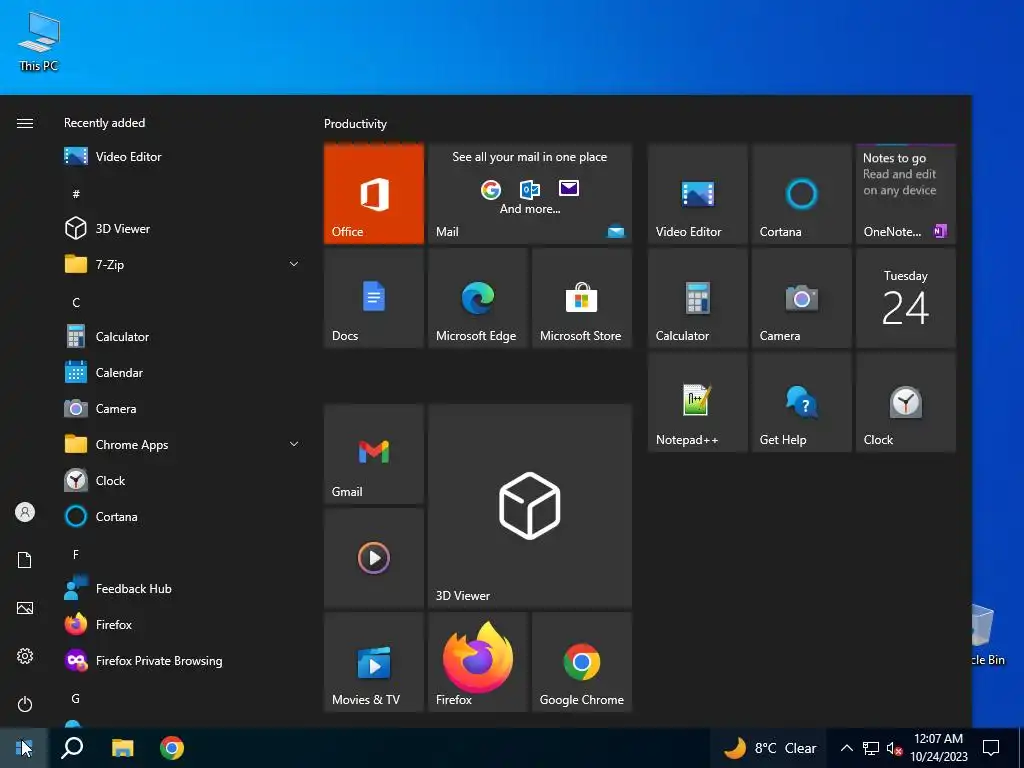Expand the Start menu hamburger navigation
This screenshot has height=768, width=1024.
coord(25,123)
